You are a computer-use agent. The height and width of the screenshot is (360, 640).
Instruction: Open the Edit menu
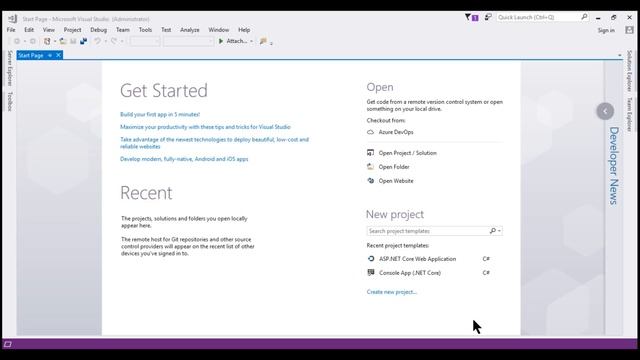point(29,30)
